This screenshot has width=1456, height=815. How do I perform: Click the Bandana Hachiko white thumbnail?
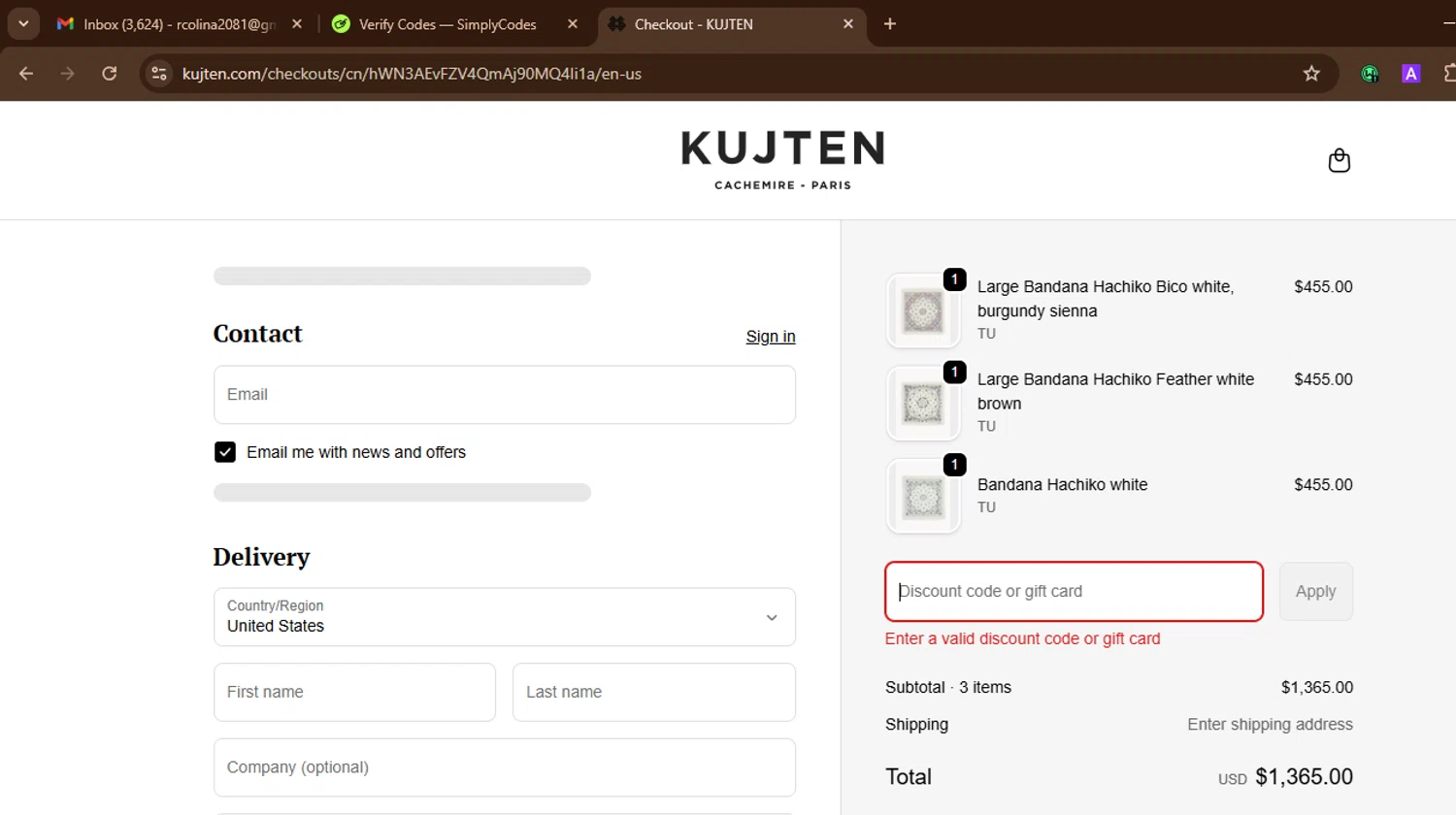click(923, 497)
